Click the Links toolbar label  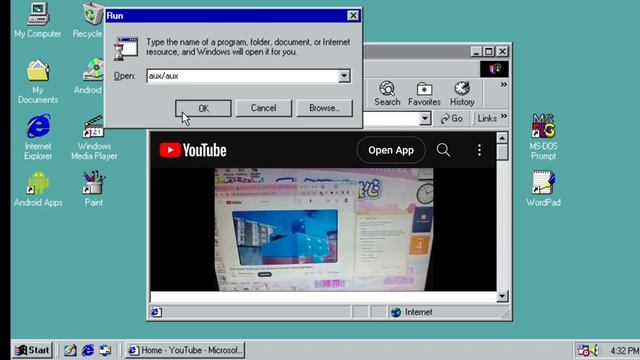[x=487, y=118]
